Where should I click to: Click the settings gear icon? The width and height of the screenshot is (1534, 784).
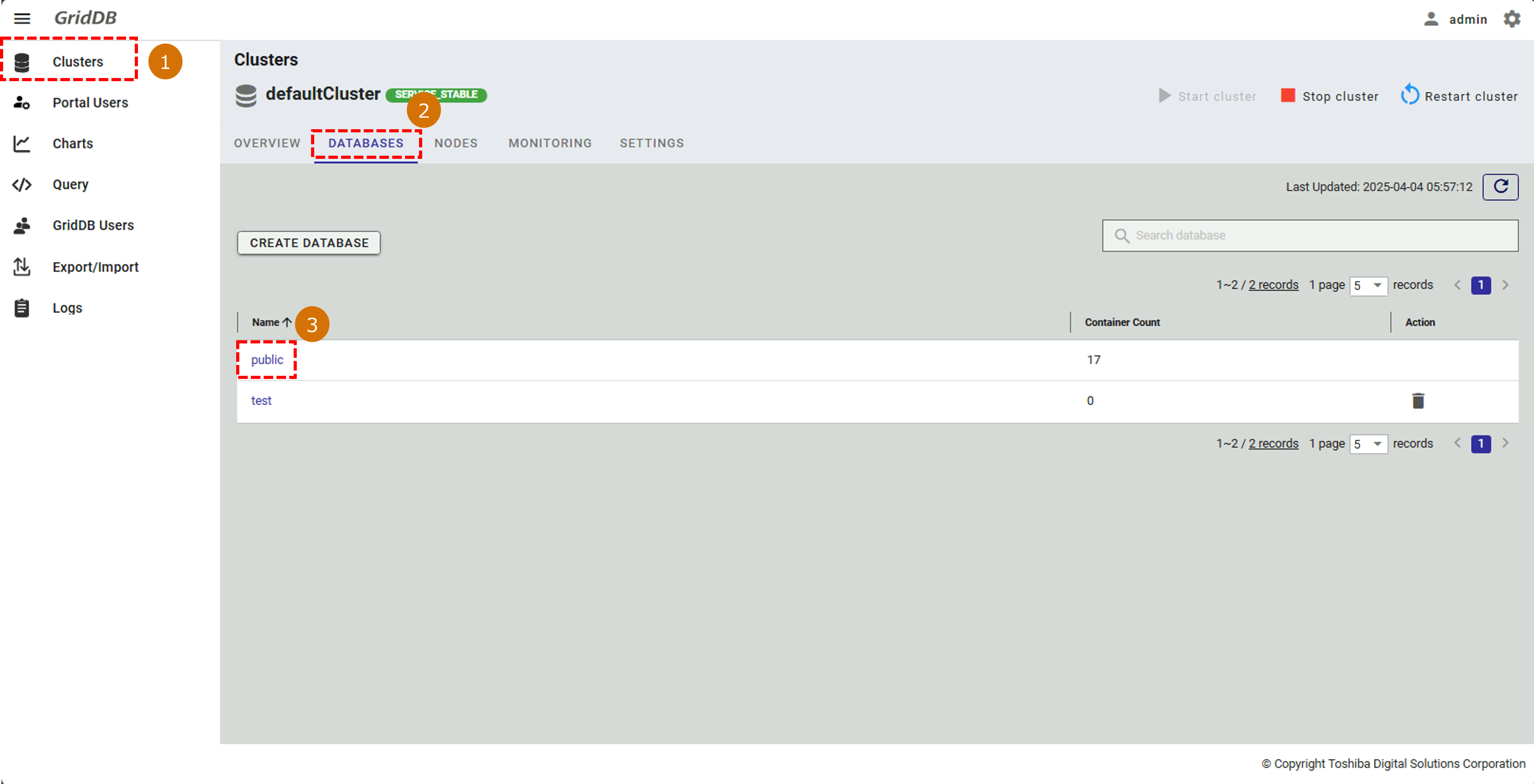pyautogui.click(x=1511, y=19)
